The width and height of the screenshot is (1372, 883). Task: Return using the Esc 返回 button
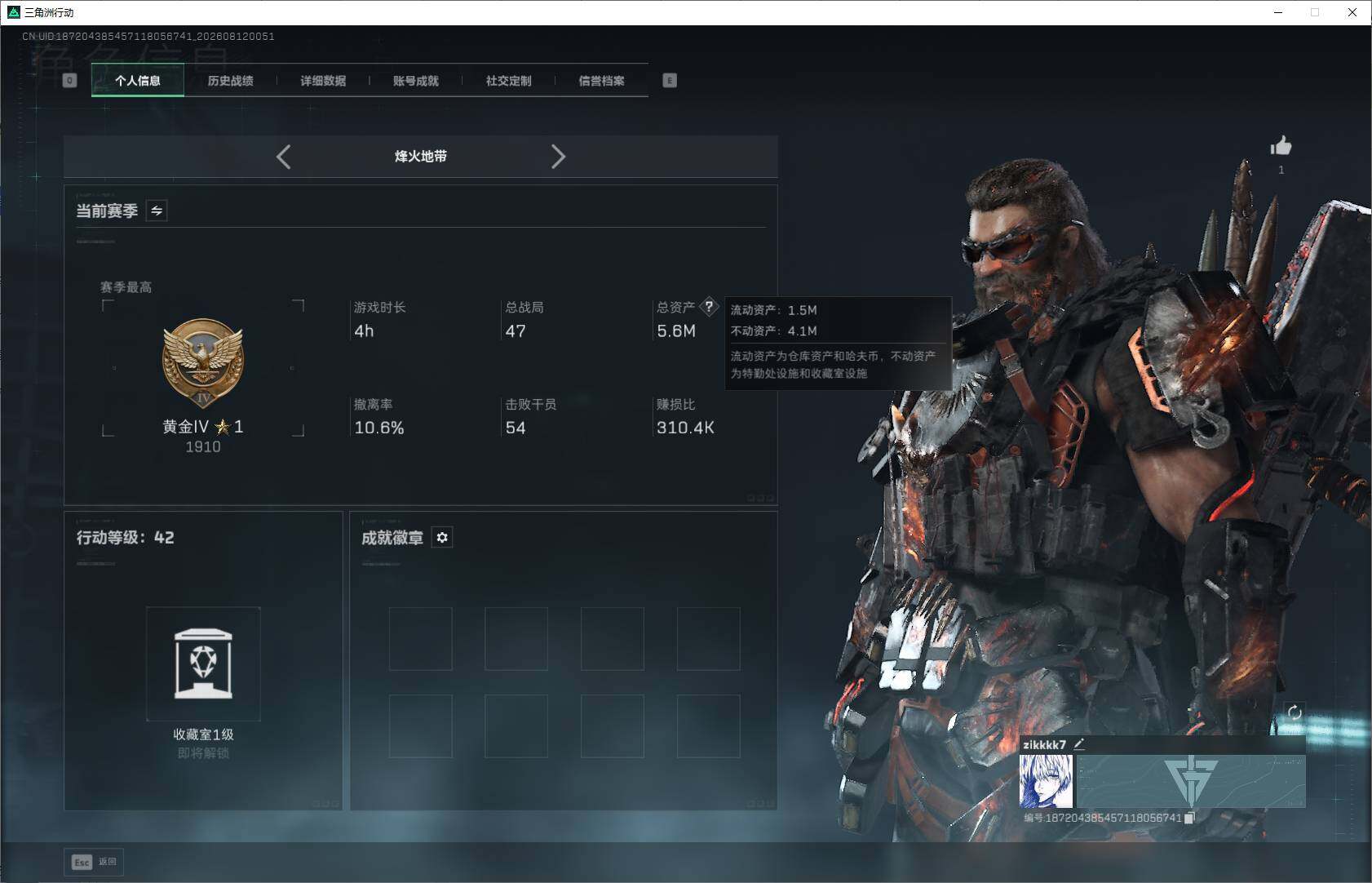point(94,862)
